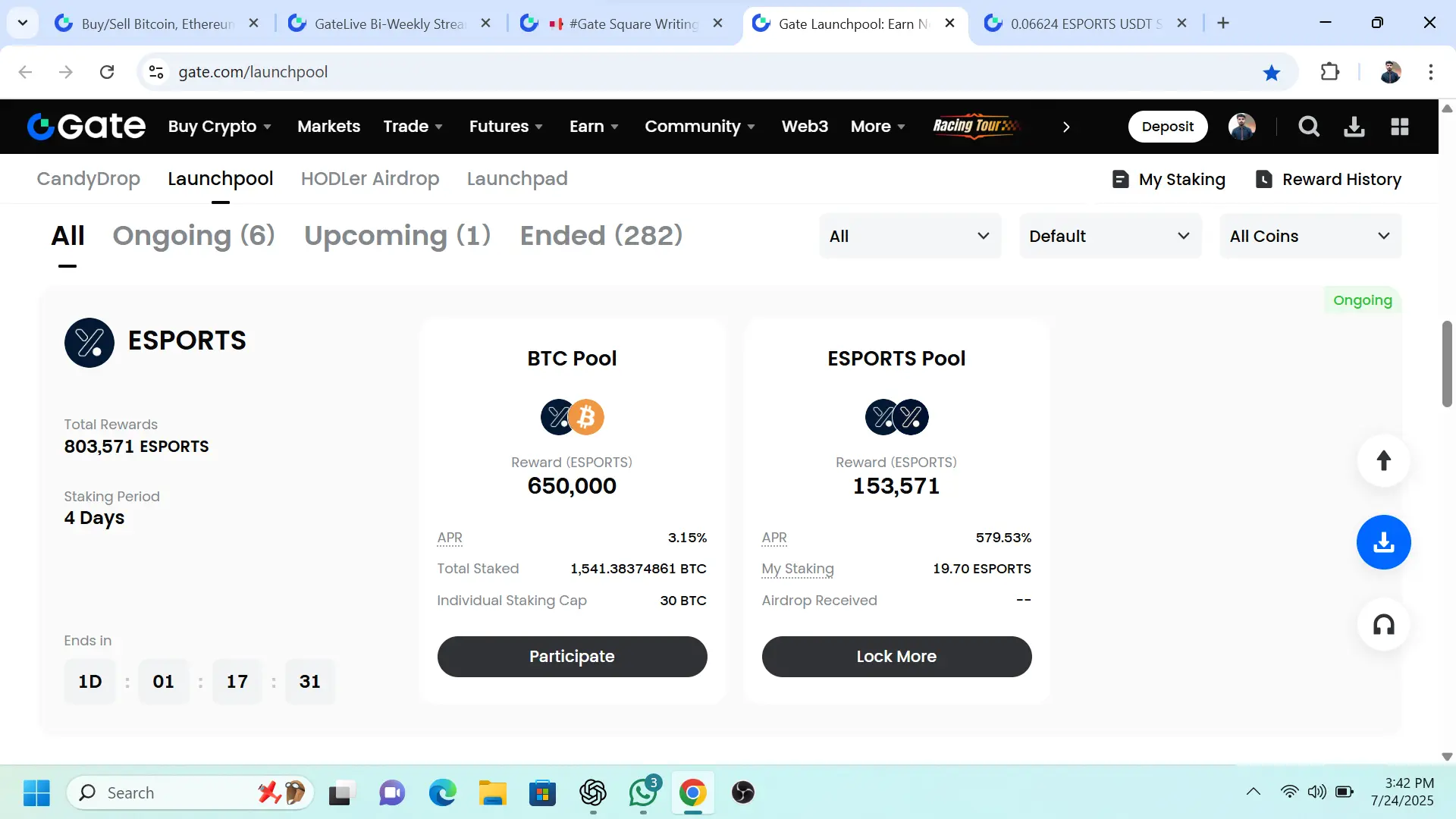Click the Windows taskbar Search box
Viewport: 1456px width, 819px height.
[x=190, y=792]
